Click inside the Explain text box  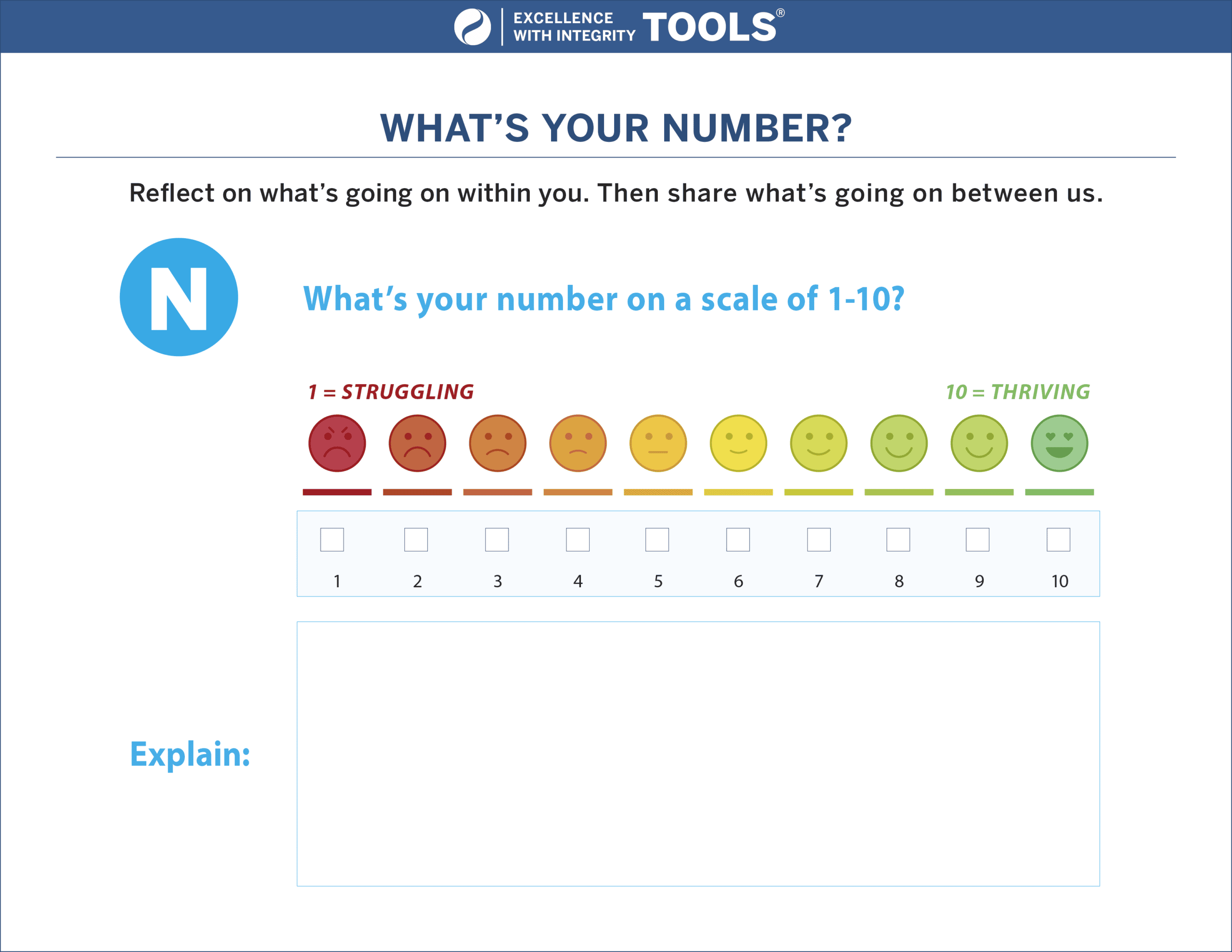698,753
